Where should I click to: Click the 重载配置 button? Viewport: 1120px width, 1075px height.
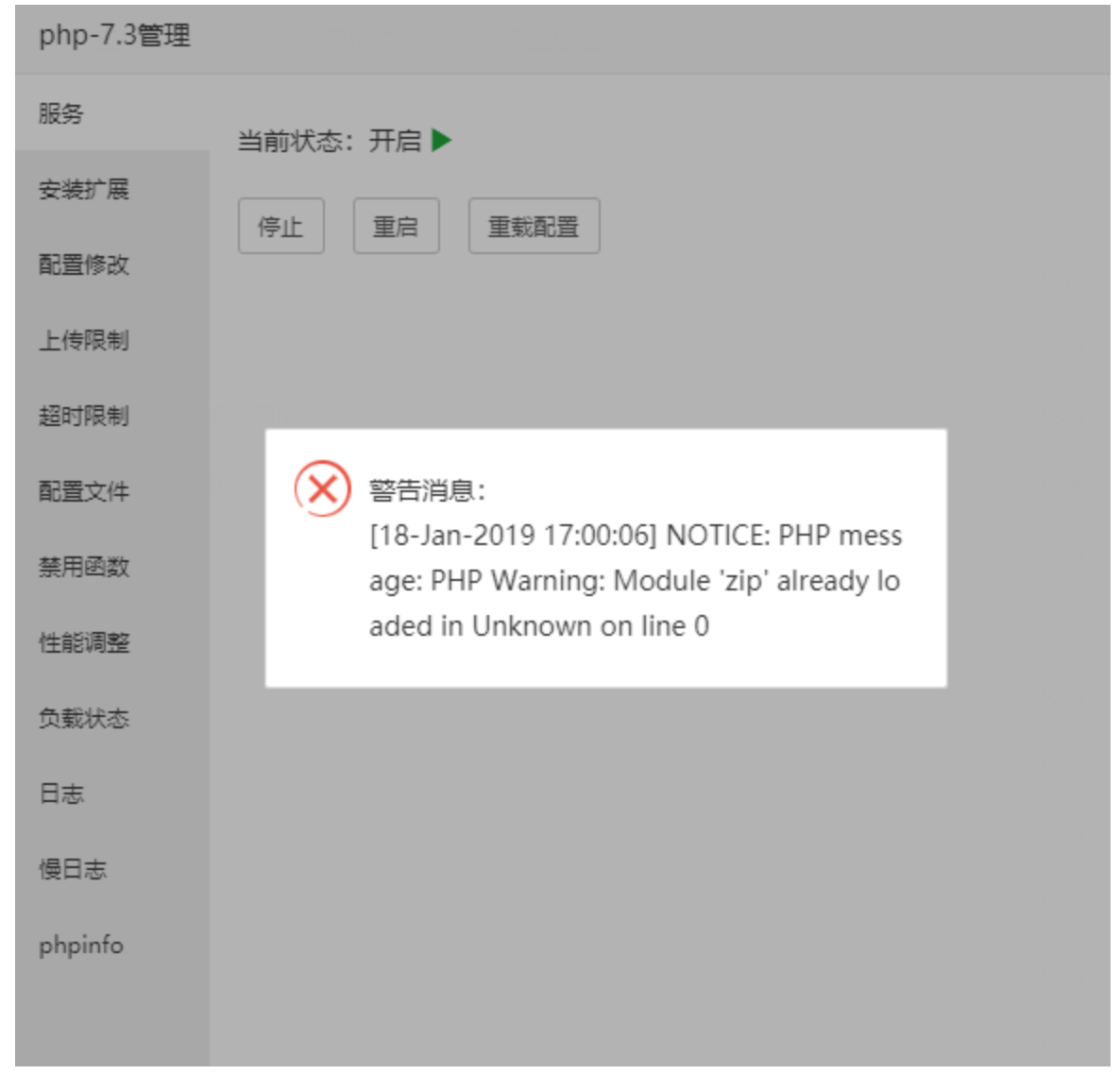(x=534, y=227)
